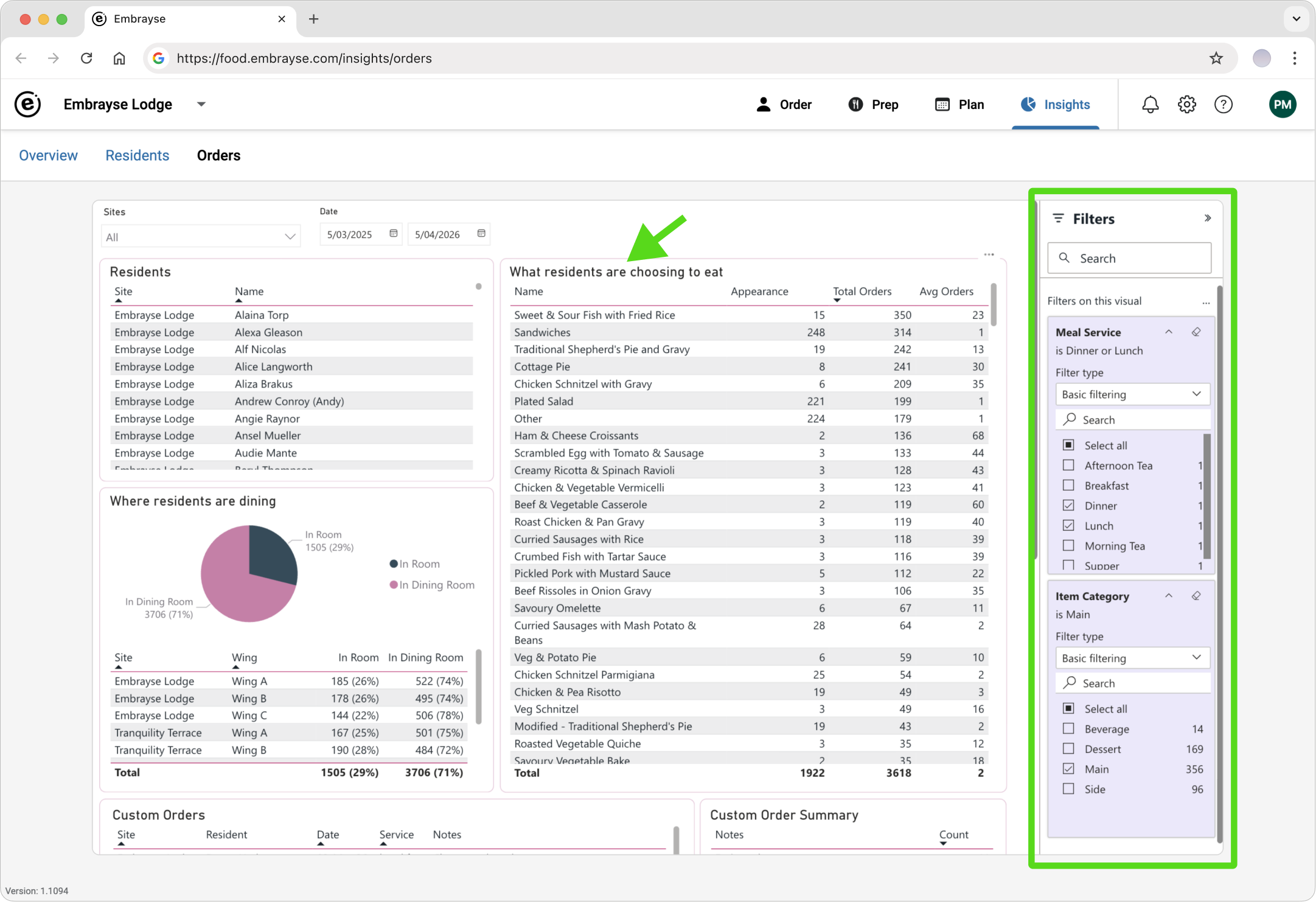Open the Sites dropdown showing All

[200, 237]
